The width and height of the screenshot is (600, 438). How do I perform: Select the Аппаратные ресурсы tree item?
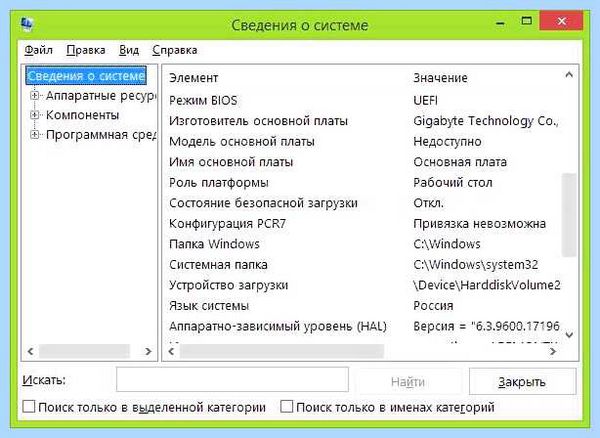tap(101, 96)
